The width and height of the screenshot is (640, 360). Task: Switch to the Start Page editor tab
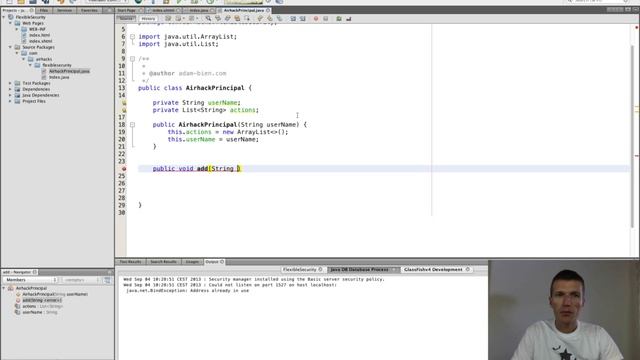[127, 10]
